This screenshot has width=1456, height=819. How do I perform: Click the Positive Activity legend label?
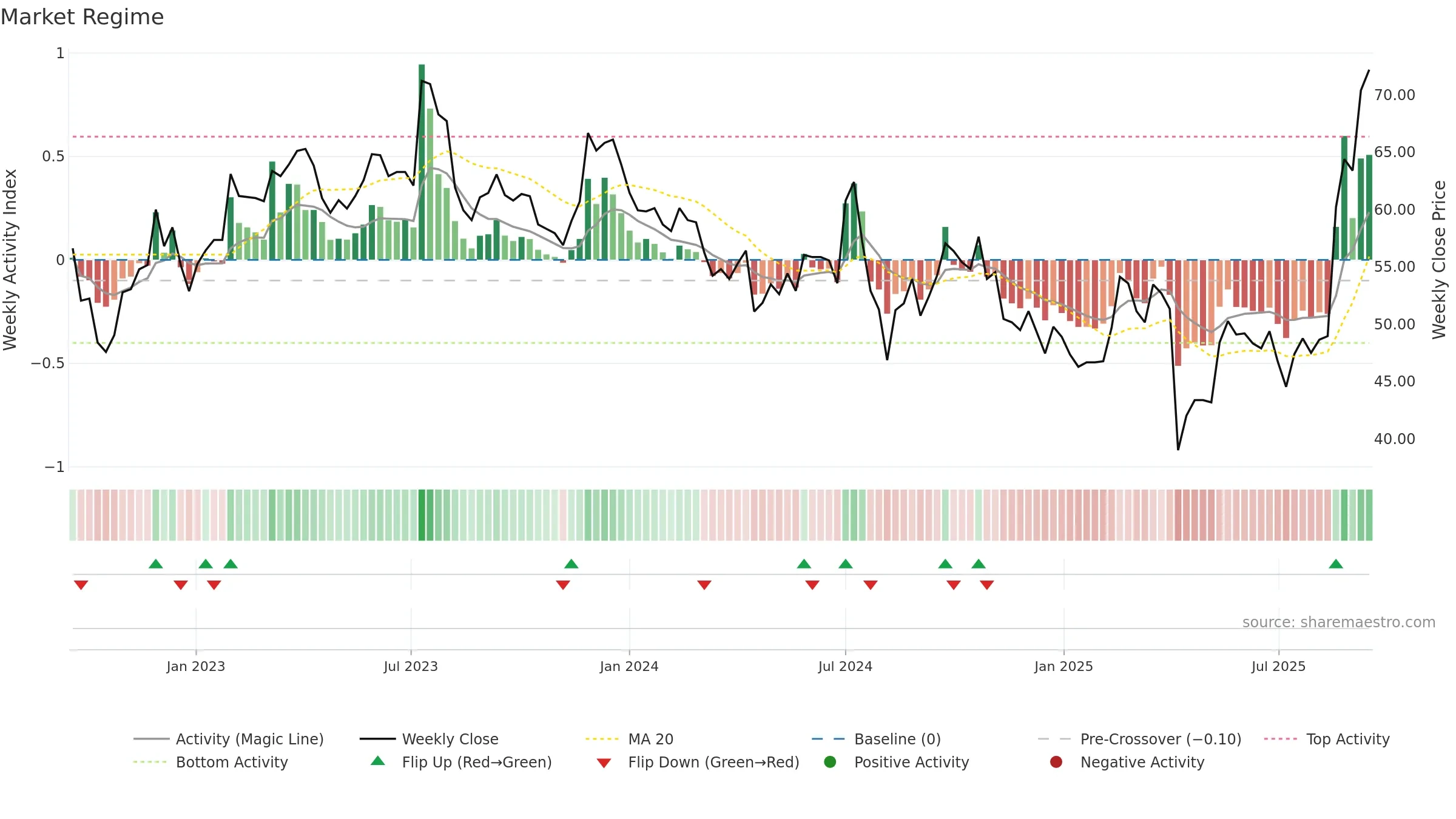tap(912, 762)
